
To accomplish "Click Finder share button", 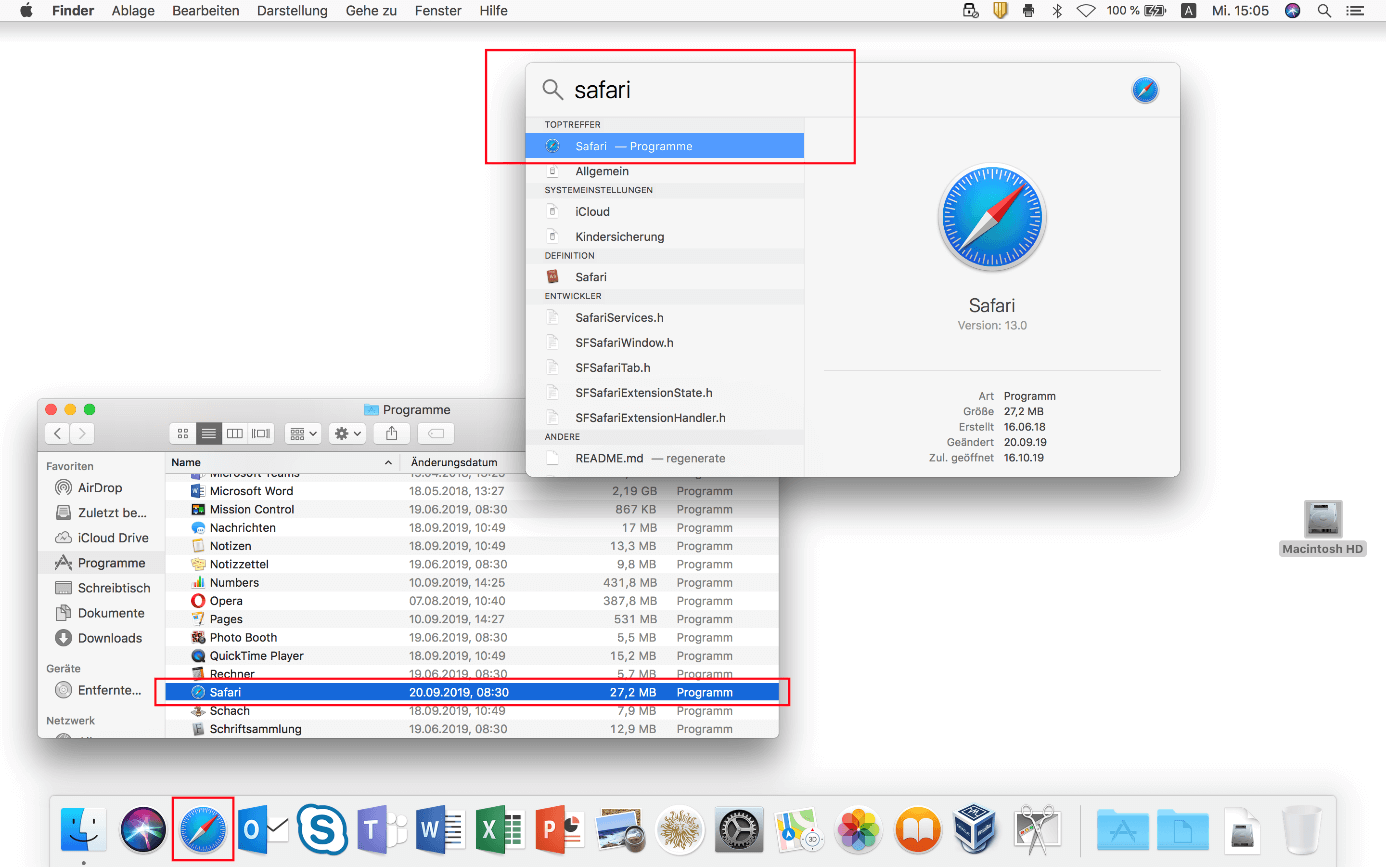I will click(392, 433).
